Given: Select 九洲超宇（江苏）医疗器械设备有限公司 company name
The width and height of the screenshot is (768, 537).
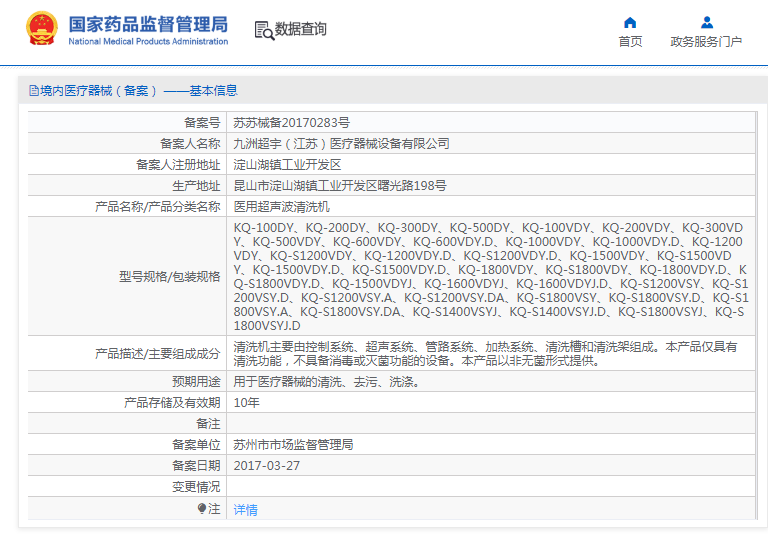Looking at the screenshot, I should [x=341, y=144].
